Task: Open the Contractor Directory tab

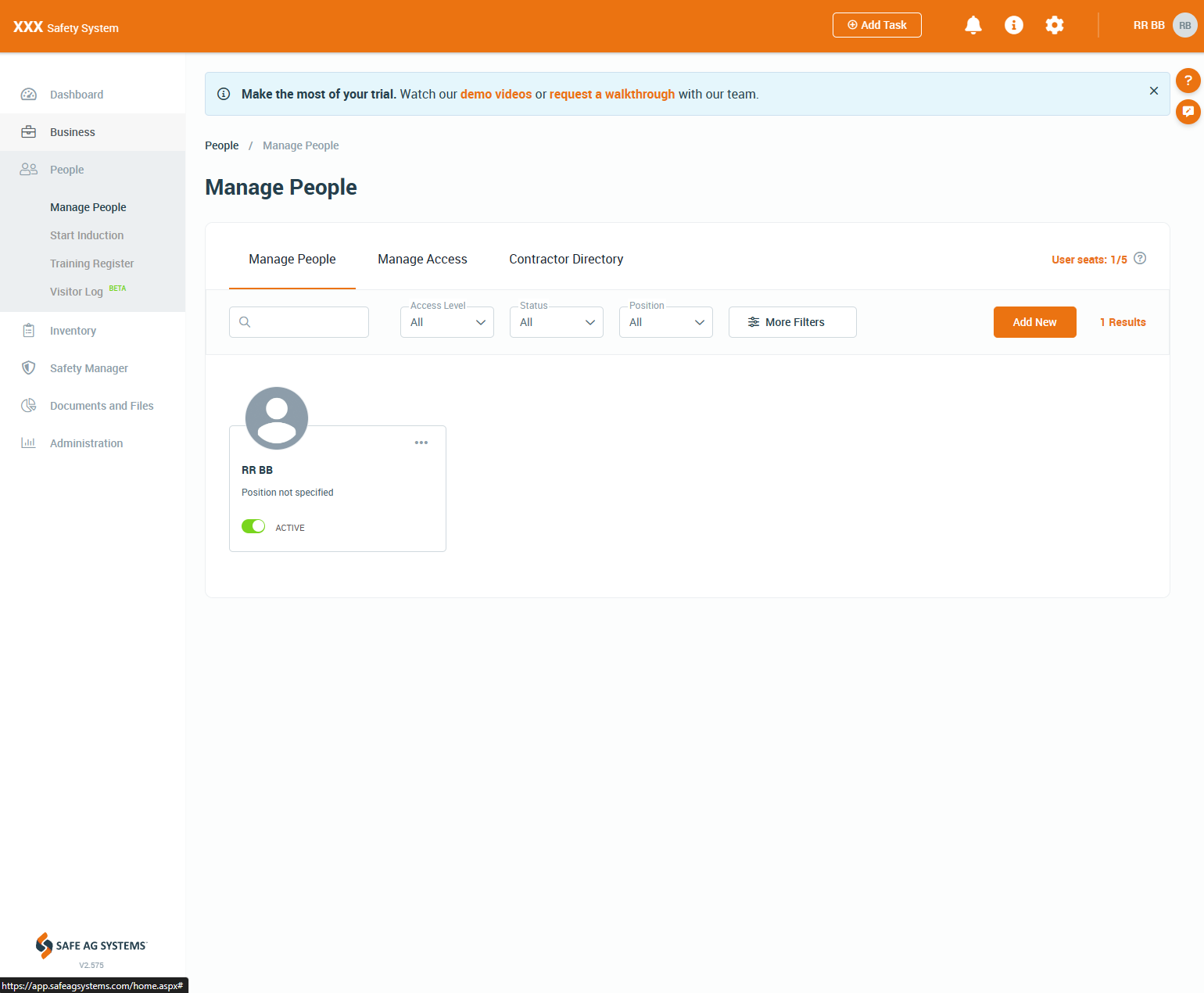Action: [x=566, y=259]
